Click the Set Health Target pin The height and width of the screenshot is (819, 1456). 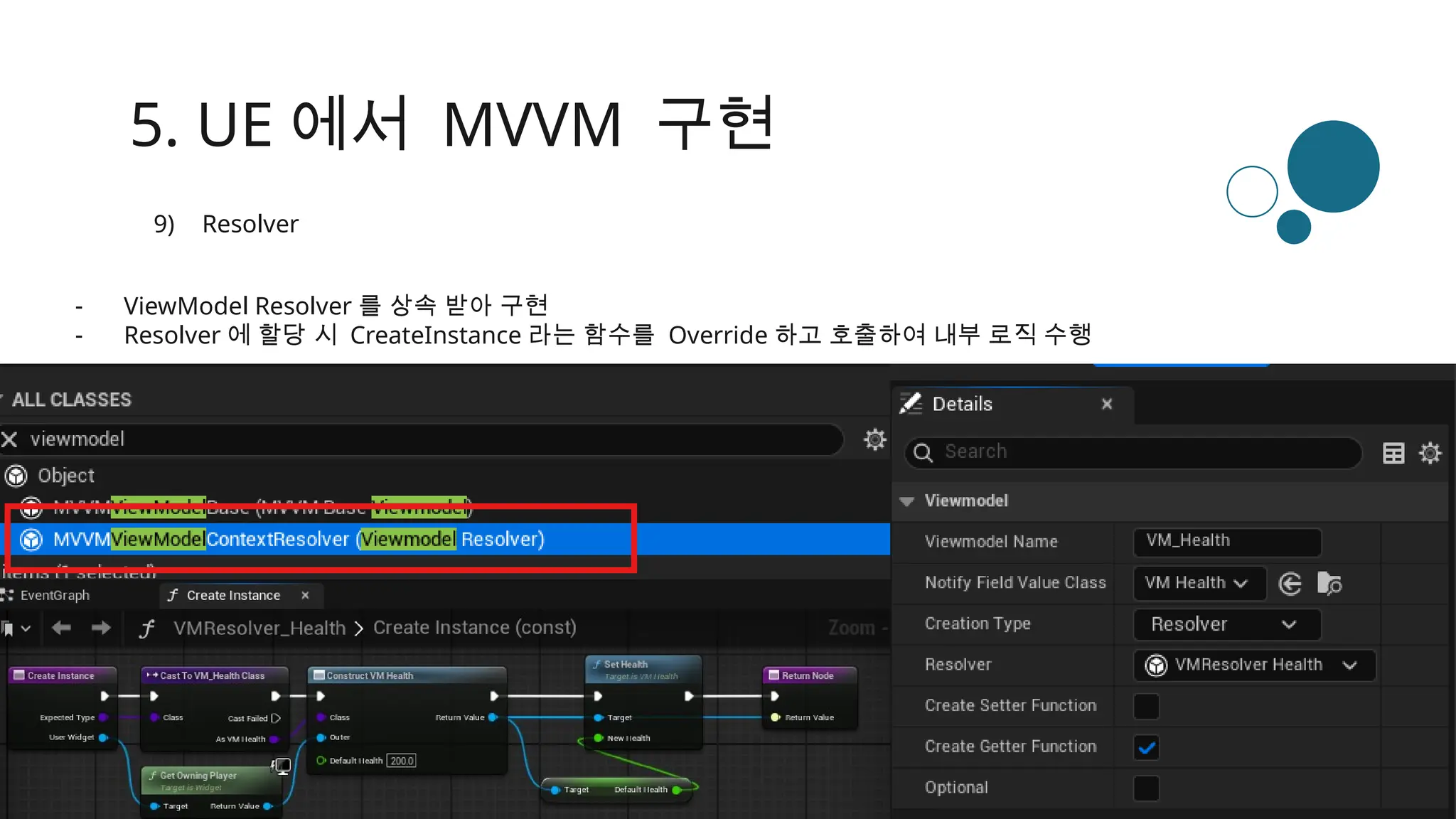(x=599, y=717)
